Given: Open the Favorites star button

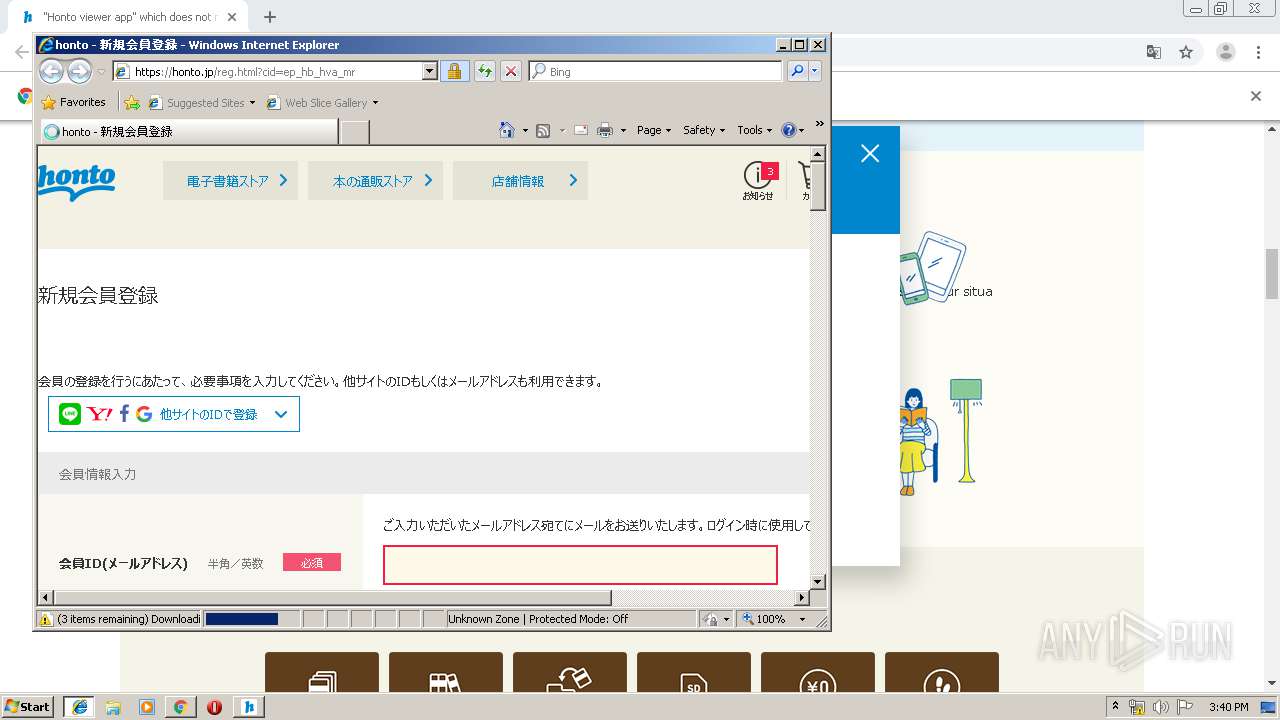Looking at the screenshot, I should click(73, 102).
